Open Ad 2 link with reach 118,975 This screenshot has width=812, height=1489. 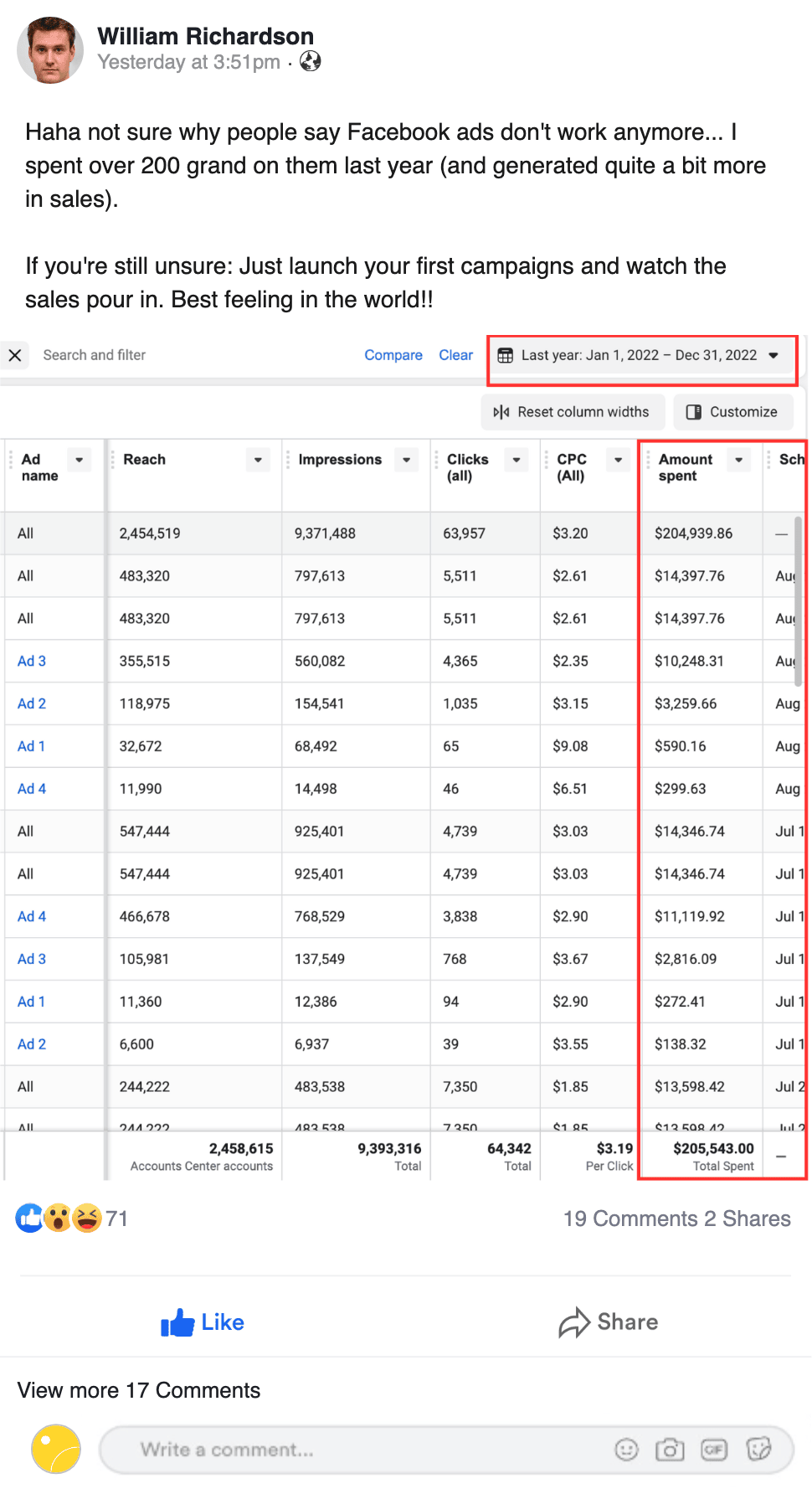coord(32,704)
